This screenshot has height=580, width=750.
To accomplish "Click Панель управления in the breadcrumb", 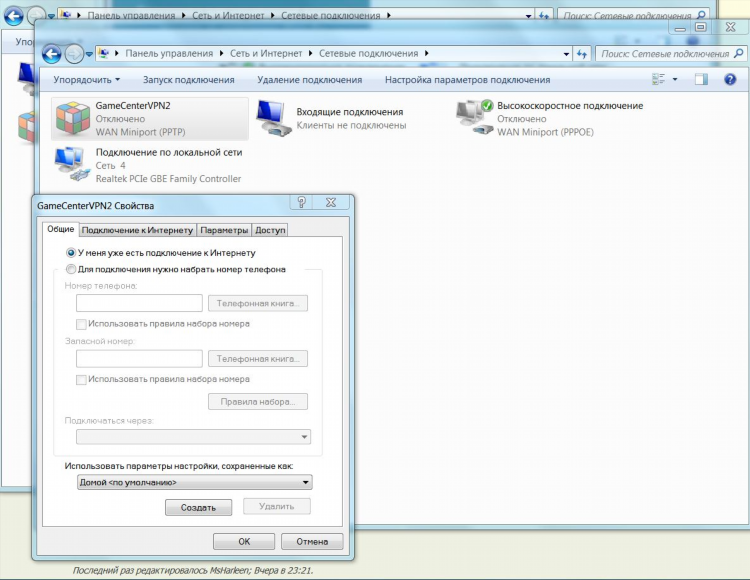I will (x=169, y=54).
